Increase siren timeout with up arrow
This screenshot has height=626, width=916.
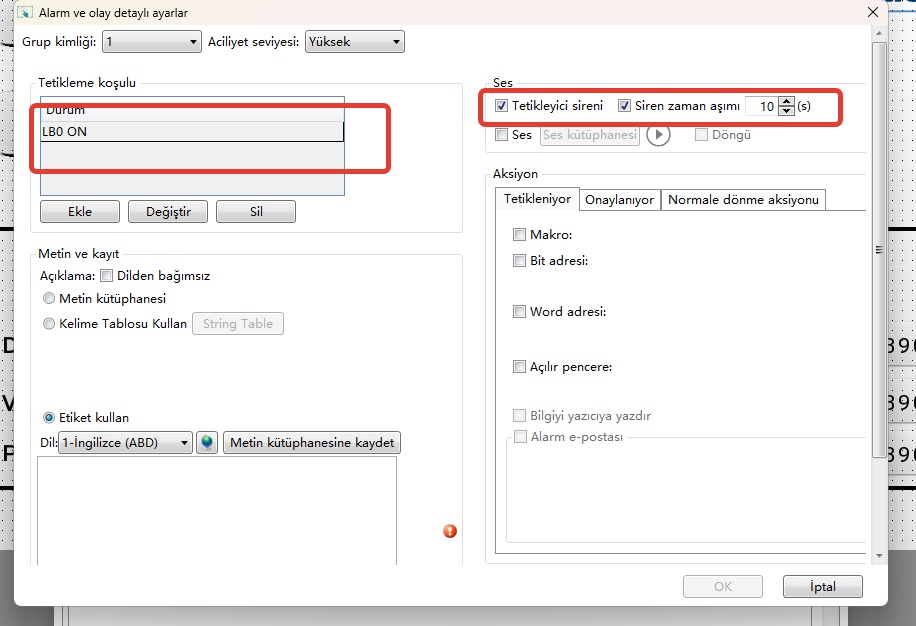786,101
